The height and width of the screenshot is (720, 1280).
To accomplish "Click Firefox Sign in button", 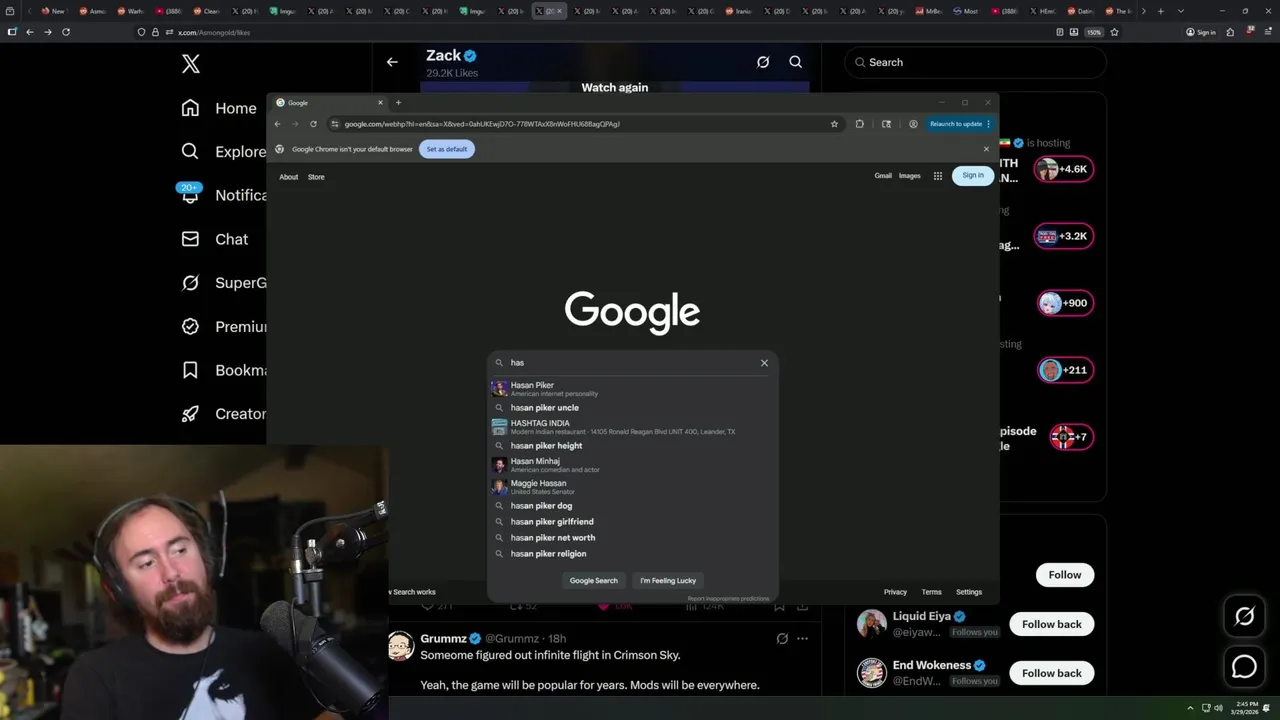I will coord(1201,32).
